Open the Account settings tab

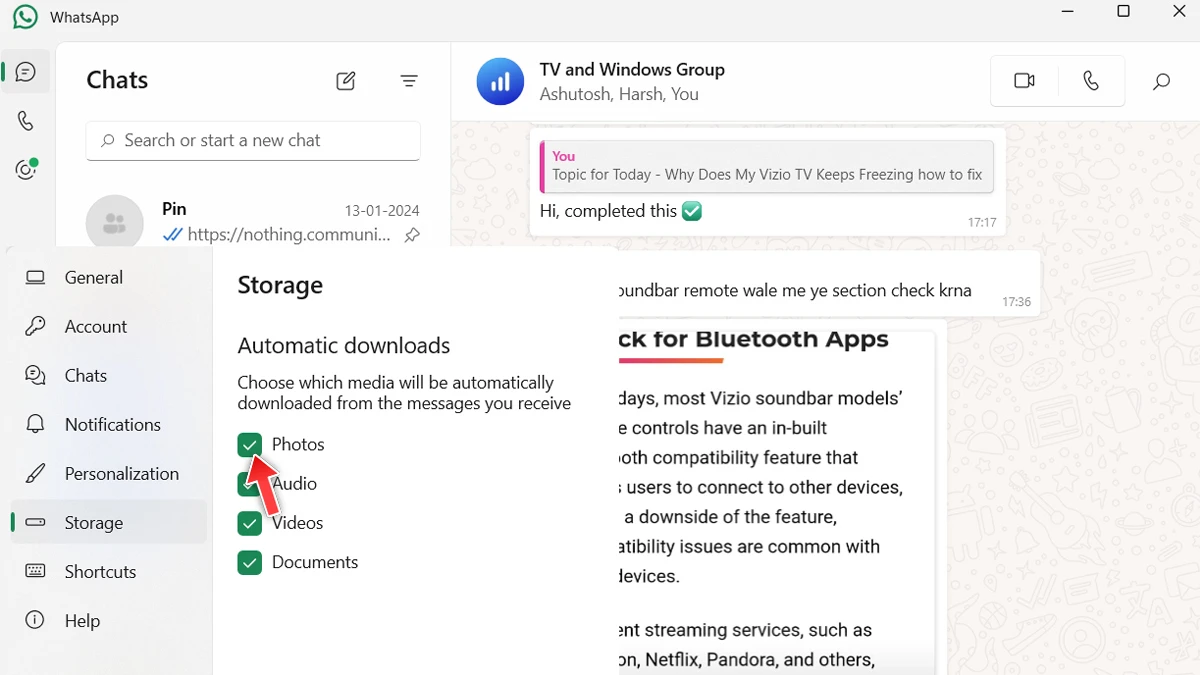(x=108, y=327)
